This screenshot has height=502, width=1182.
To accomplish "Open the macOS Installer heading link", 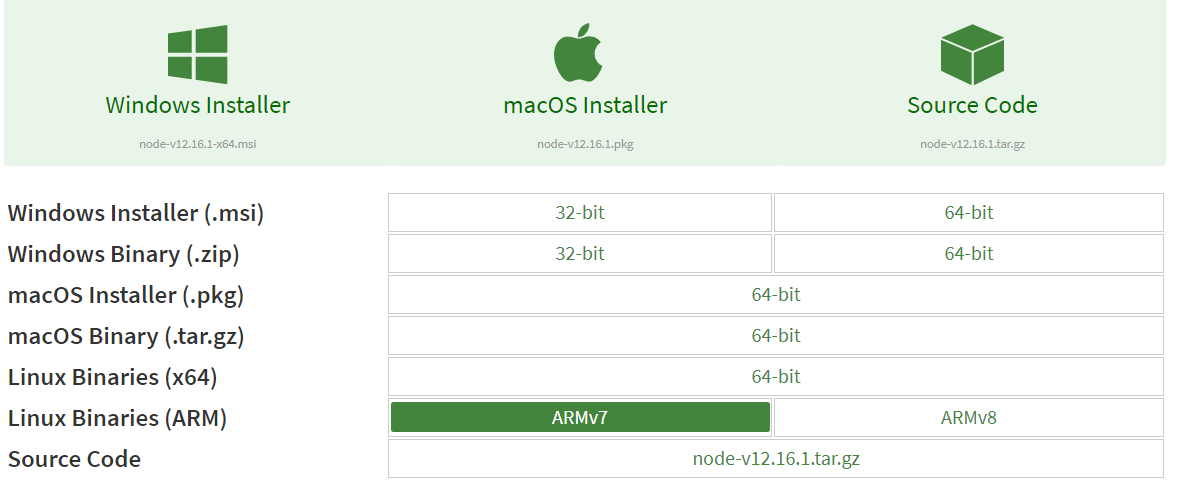I will click(585, 105).
